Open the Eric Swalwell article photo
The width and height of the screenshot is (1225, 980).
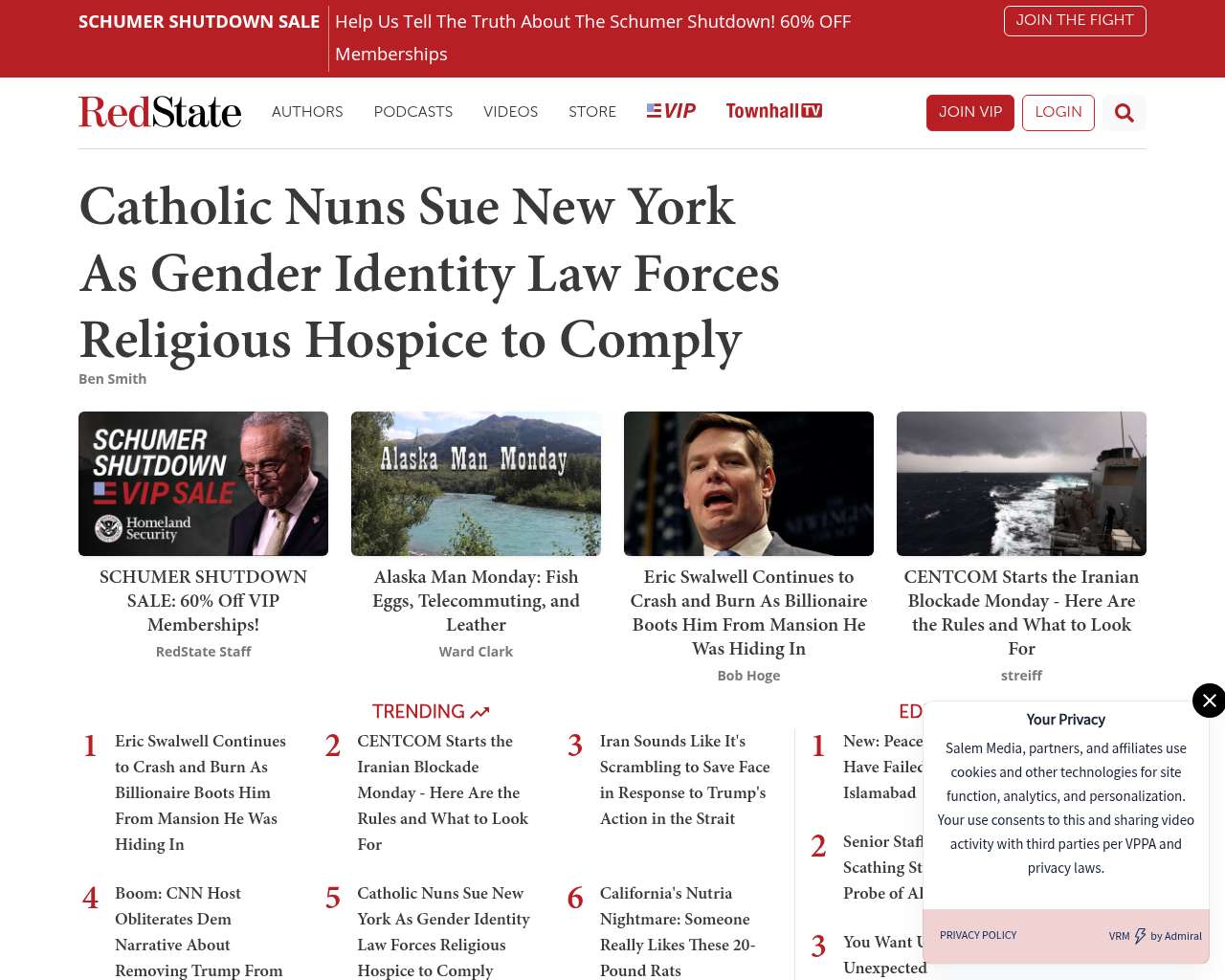point(748,483)
